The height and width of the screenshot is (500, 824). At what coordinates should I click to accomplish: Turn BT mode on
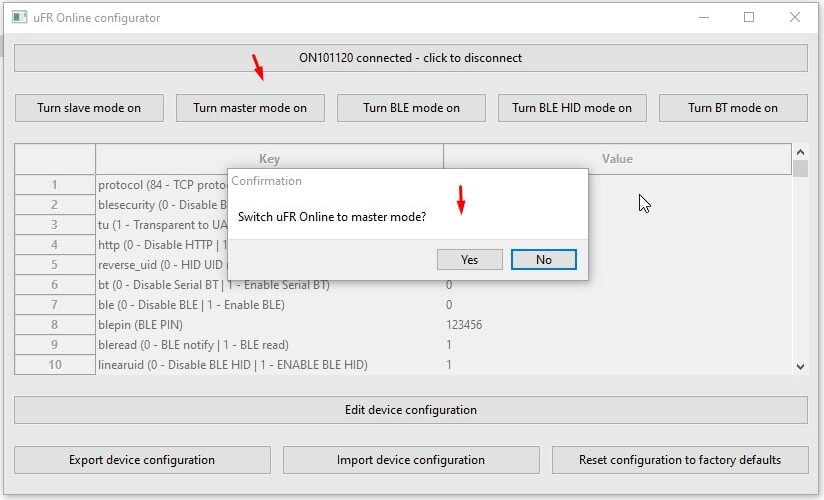pyautogui.click(x=733, y=108)
